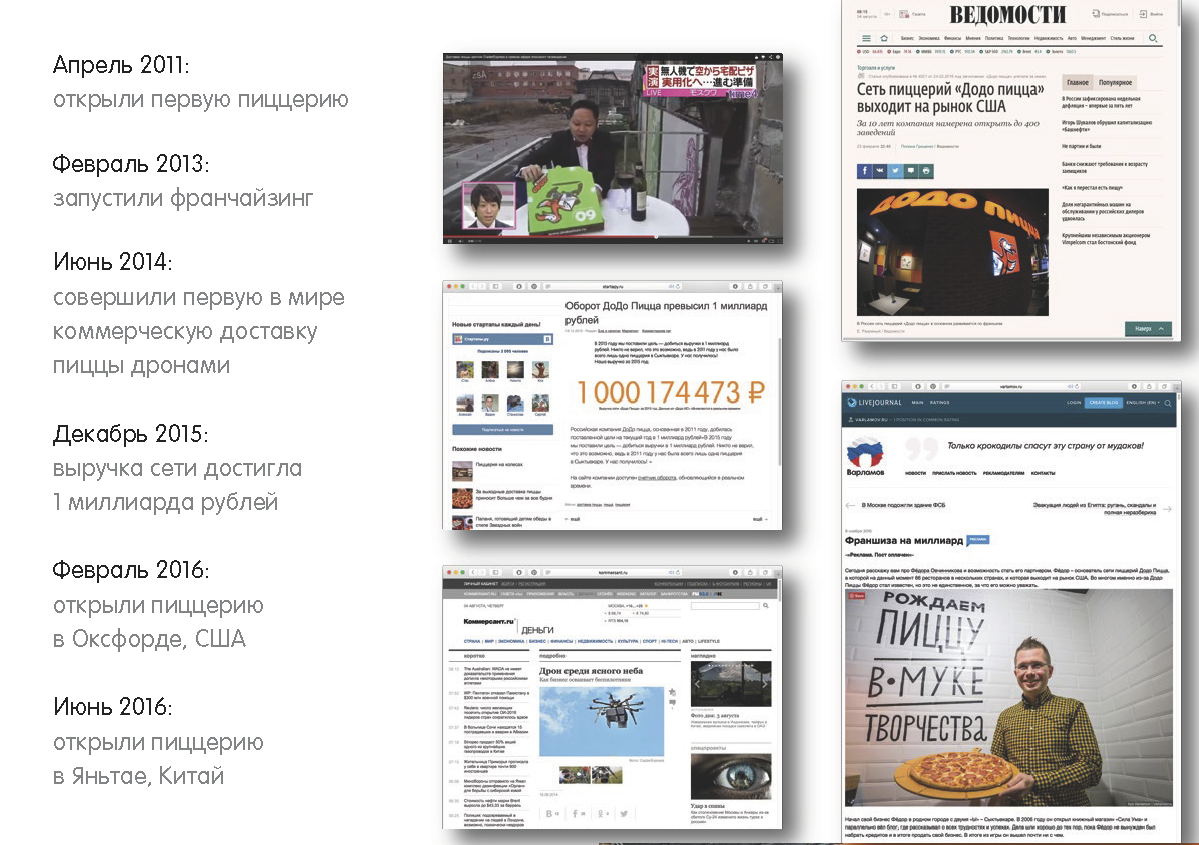
Task: Open English language dropdown on LiveJournal
Action: click(1142, 402)
